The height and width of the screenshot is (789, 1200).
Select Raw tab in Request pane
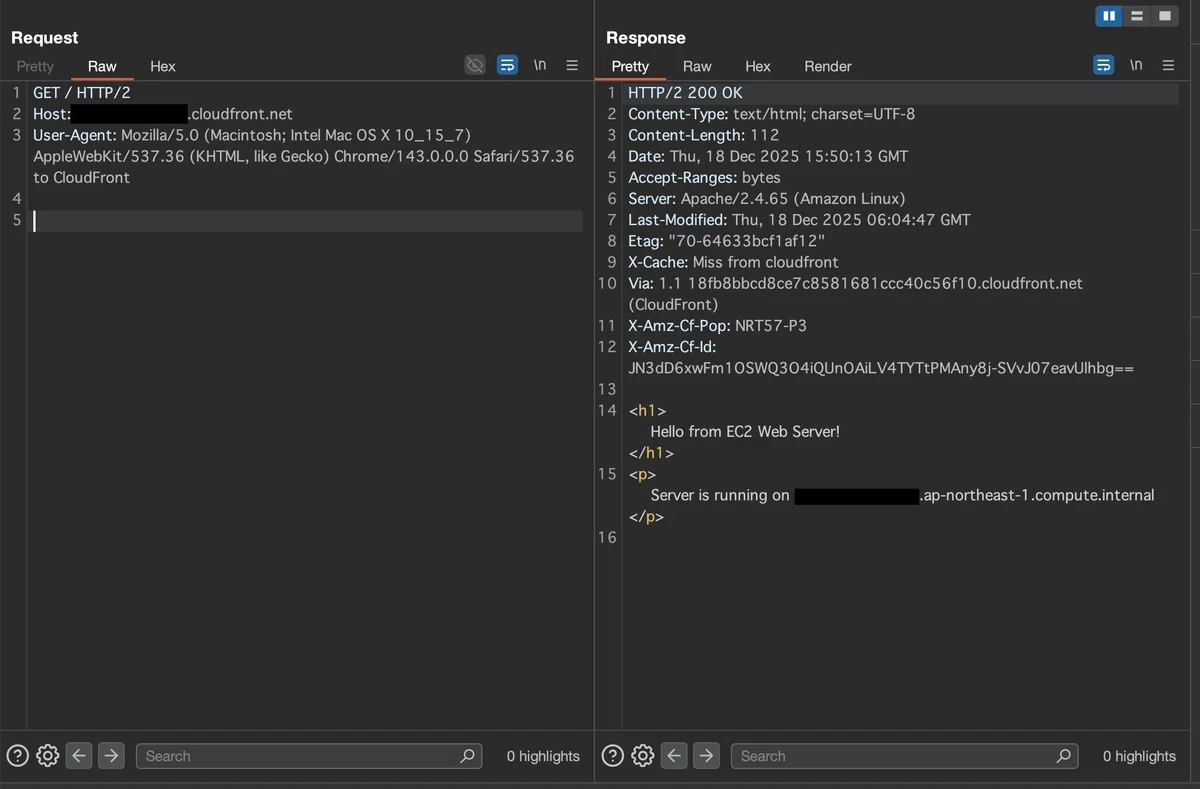tap(102, 66)
